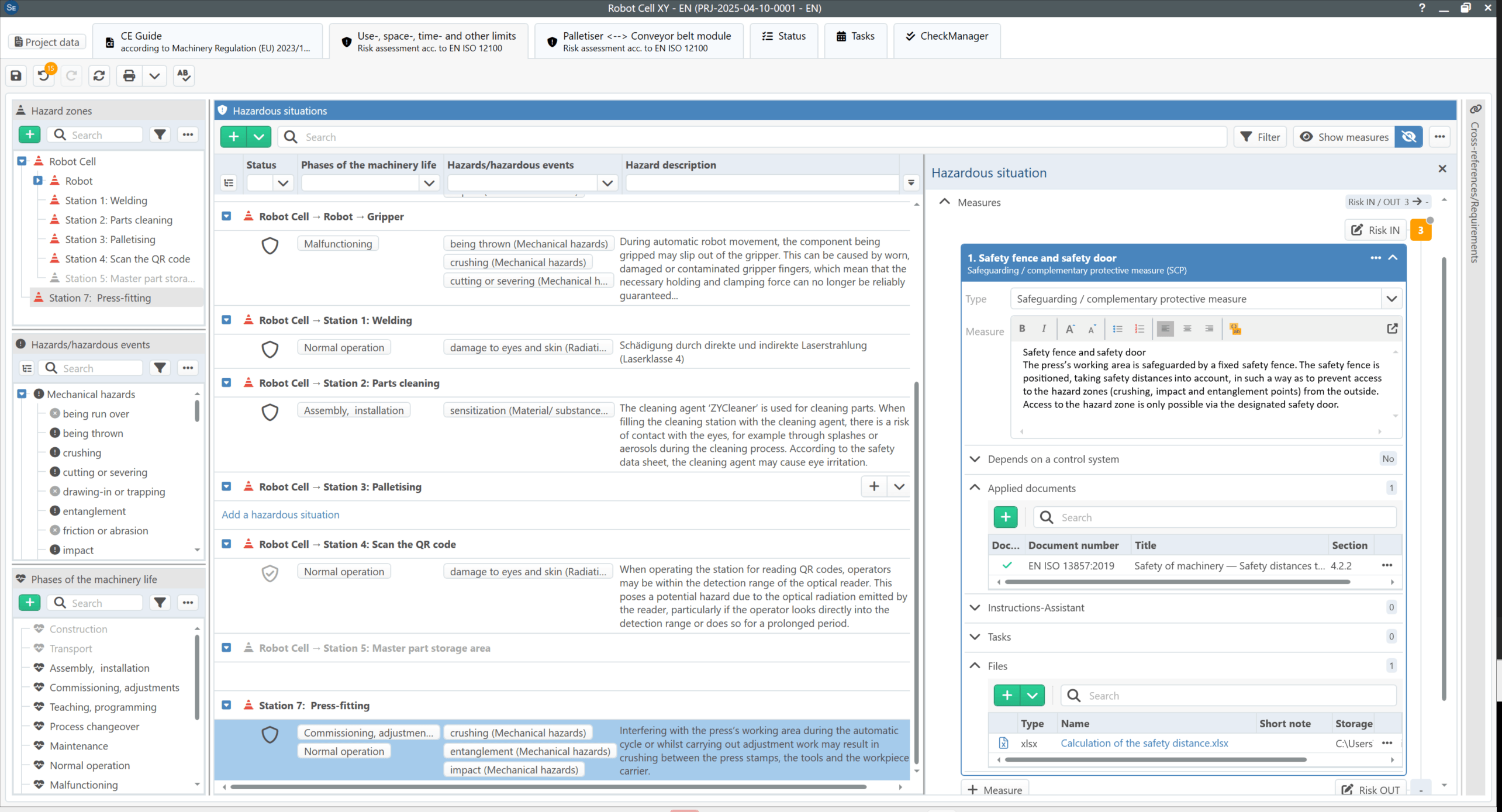Click the status shield of the Malfunctioning row
Image resolution: width=1502 pixels, height=812 pixels.
click(x=270, y=245)
